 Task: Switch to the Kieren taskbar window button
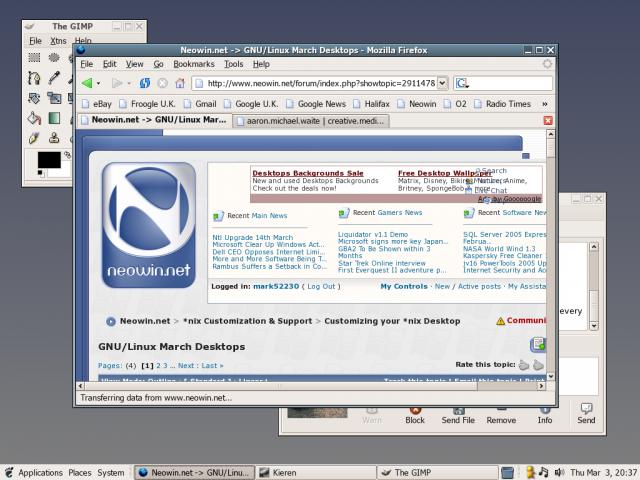click(x=316, y=473)
